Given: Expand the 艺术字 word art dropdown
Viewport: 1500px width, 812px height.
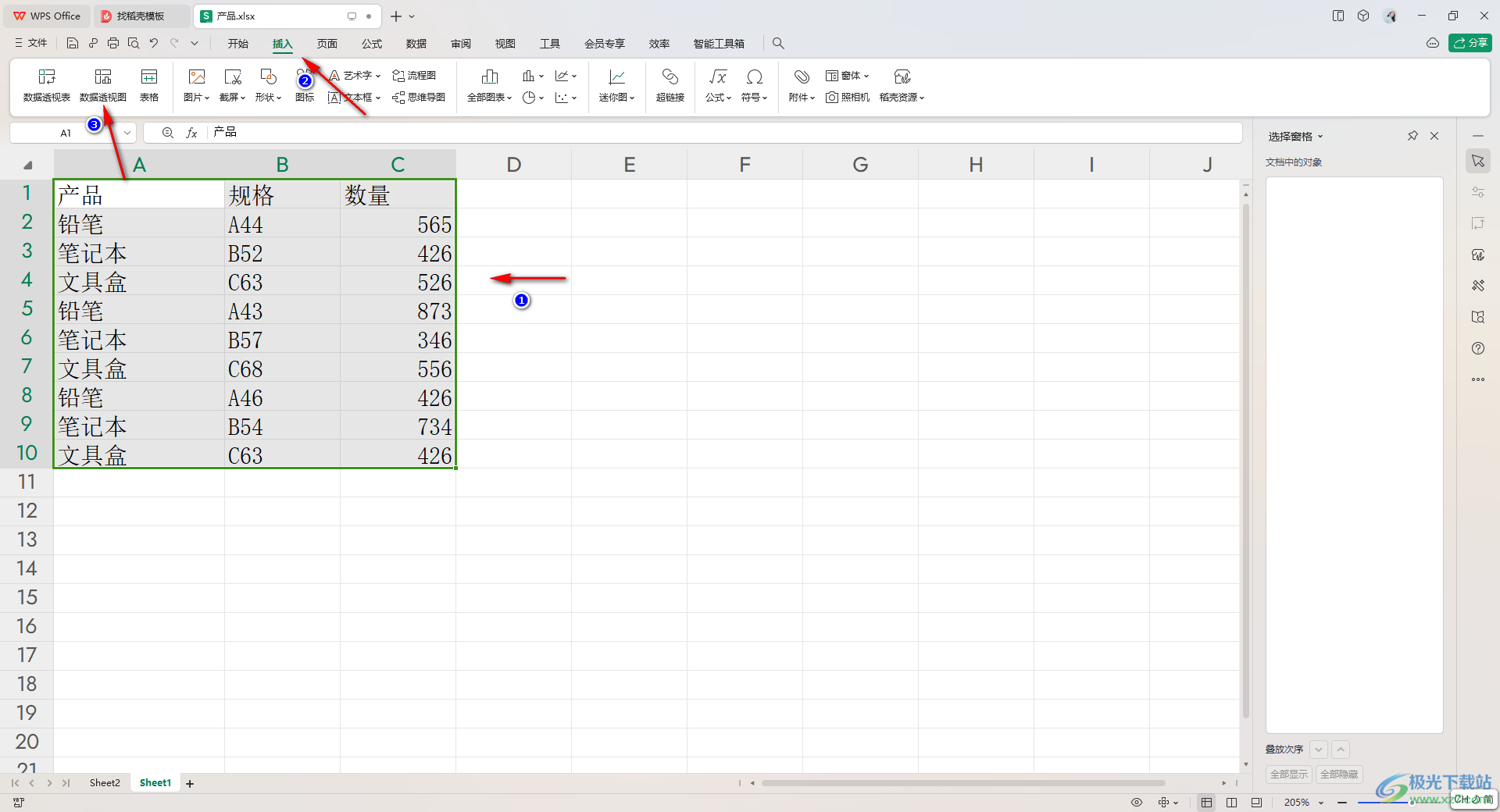Looking at the screenshot, I should pos(378,77).
